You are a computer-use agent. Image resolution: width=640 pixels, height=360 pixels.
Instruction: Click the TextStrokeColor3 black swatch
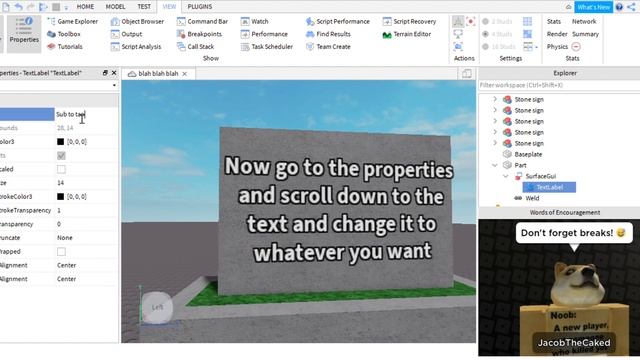tap(60, 196)
